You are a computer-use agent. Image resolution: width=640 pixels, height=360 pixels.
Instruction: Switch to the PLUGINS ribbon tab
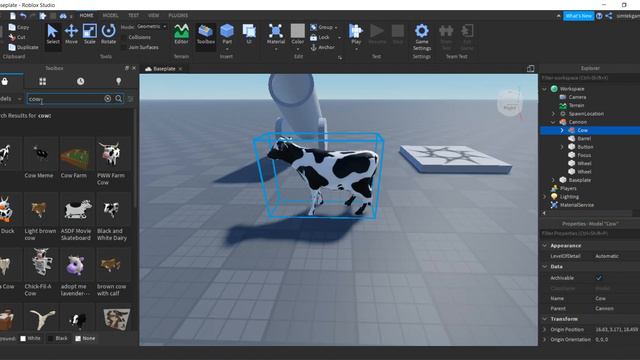tap(178, 16)
